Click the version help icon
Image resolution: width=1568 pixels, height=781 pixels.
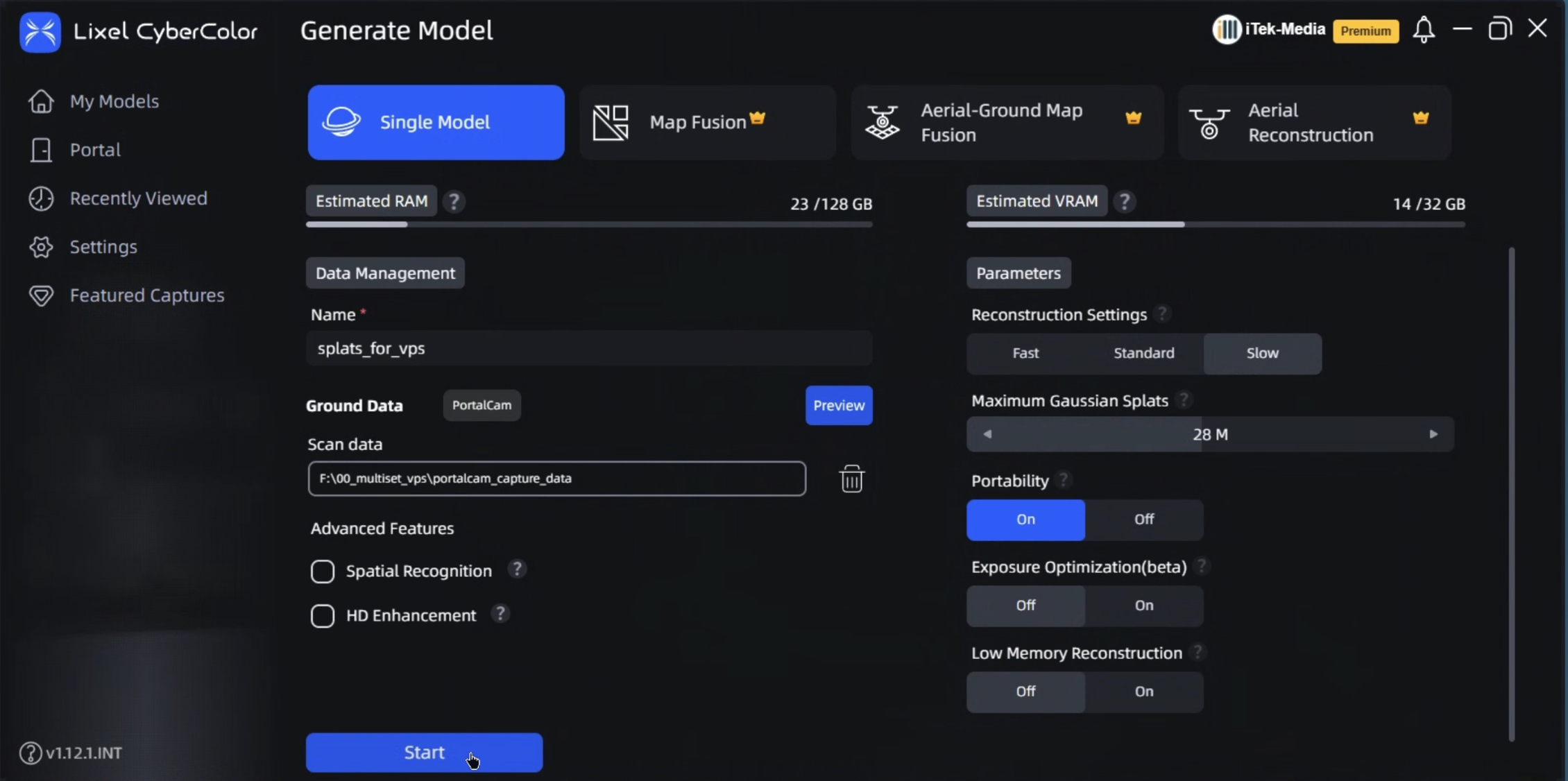tap(30, 753)
